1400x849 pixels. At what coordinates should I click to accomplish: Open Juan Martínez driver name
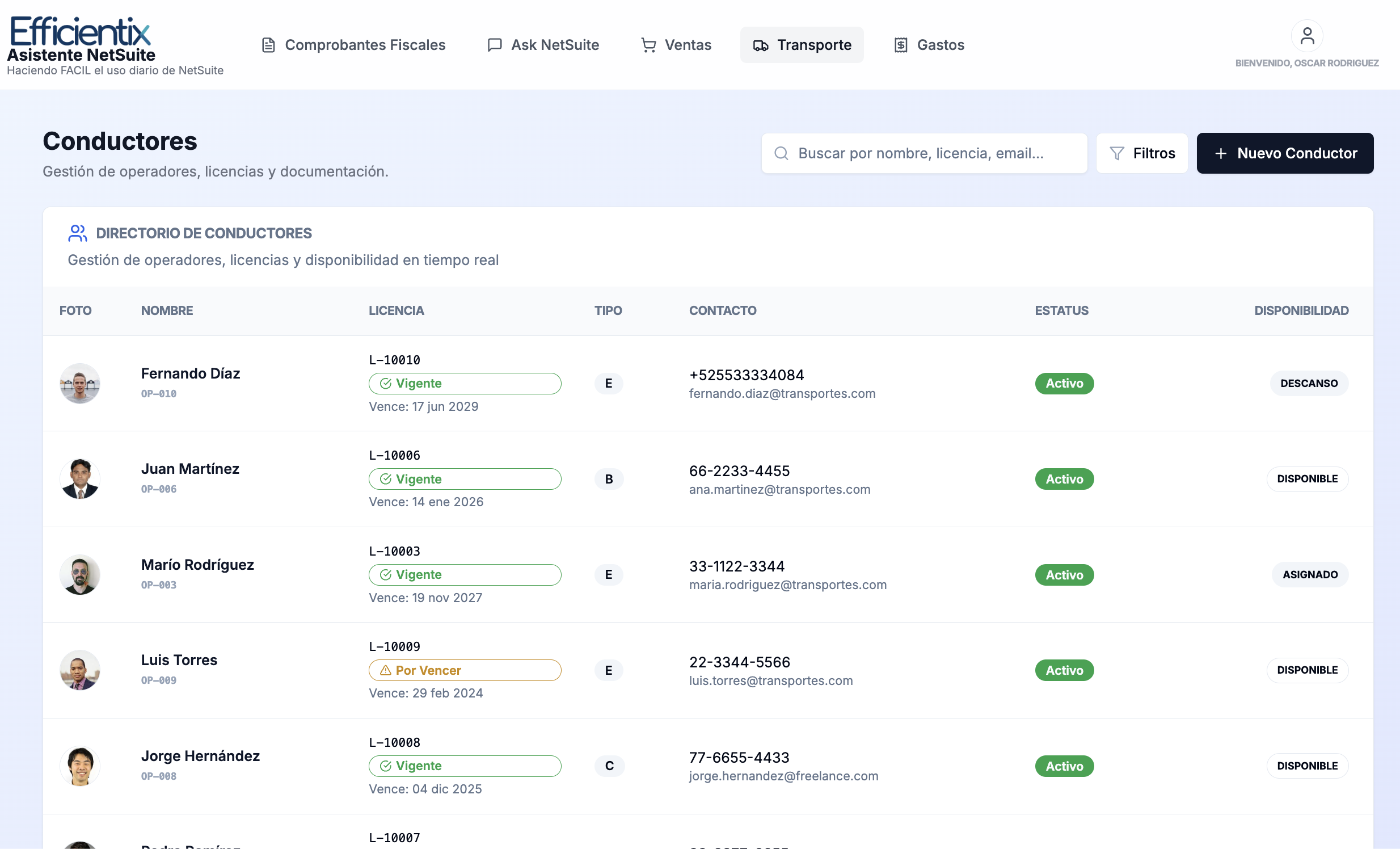[x=190, y=469]
